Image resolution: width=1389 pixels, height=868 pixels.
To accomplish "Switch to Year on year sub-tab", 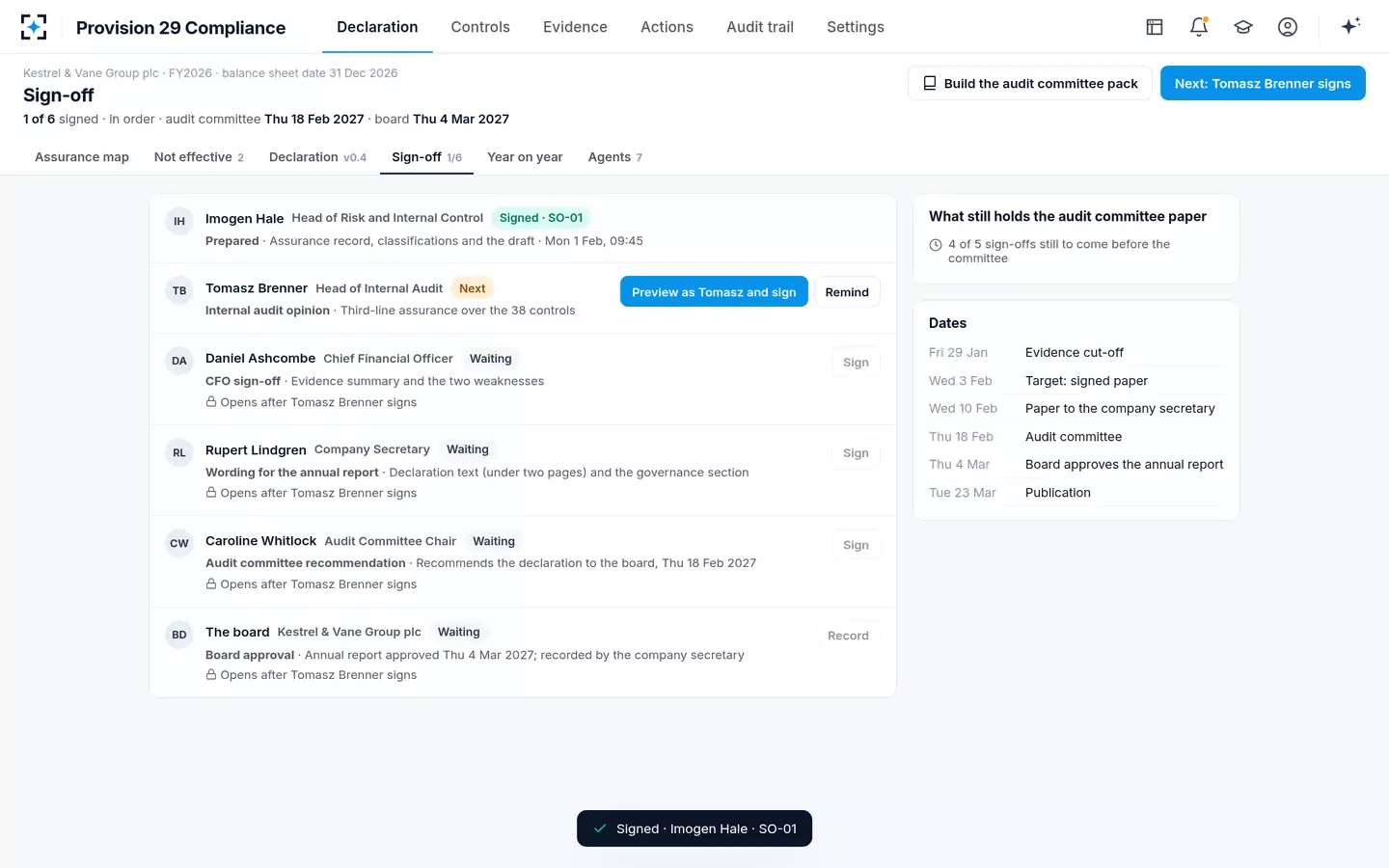I will (525, 157).
